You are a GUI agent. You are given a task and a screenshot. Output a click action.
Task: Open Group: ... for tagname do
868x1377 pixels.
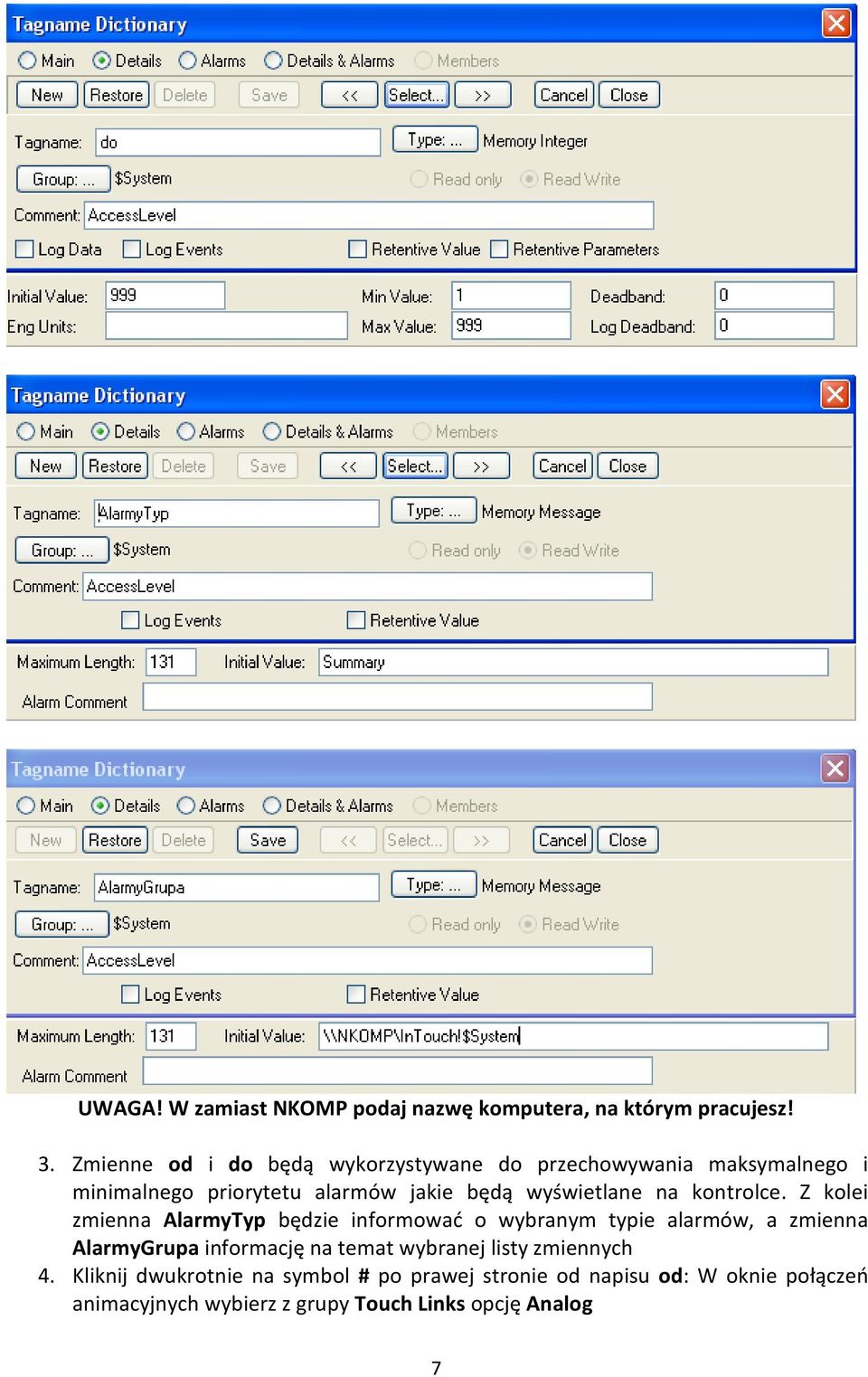63,179
